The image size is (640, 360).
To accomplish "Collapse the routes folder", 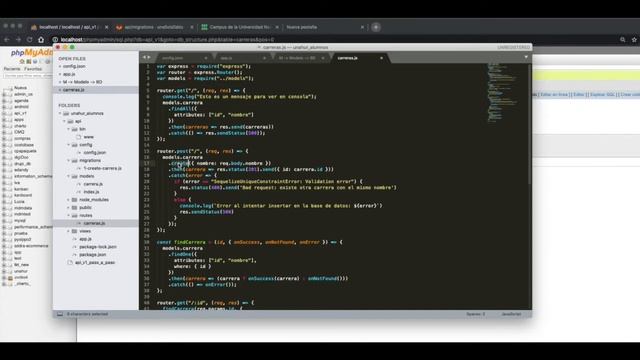I will click(x=68, y=215).
